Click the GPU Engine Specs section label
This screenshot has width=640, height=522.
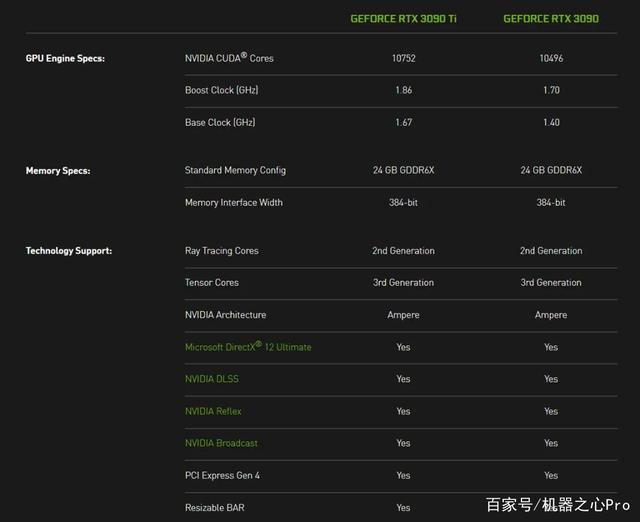tap(65, 58)
